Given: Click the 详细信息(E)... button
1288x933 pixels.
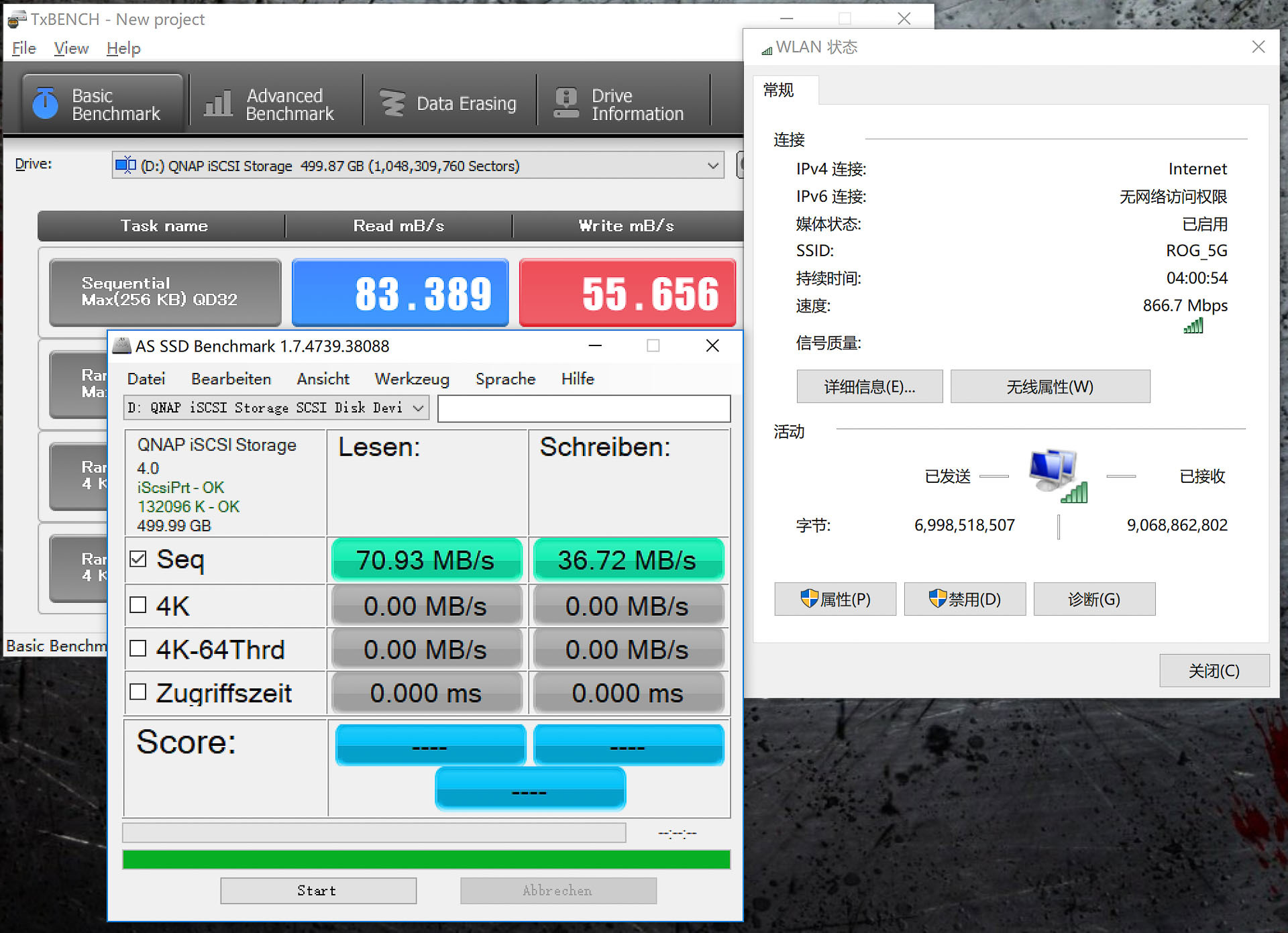Looking at the screenshot, I should pyautogui.click(x=869, y=387).
